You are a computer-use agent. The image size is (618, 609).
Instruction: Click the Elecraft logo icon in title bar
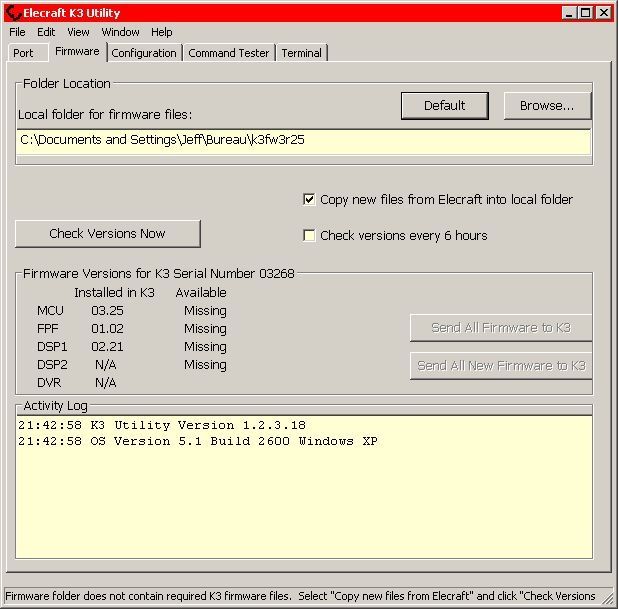tap(13, 13)
